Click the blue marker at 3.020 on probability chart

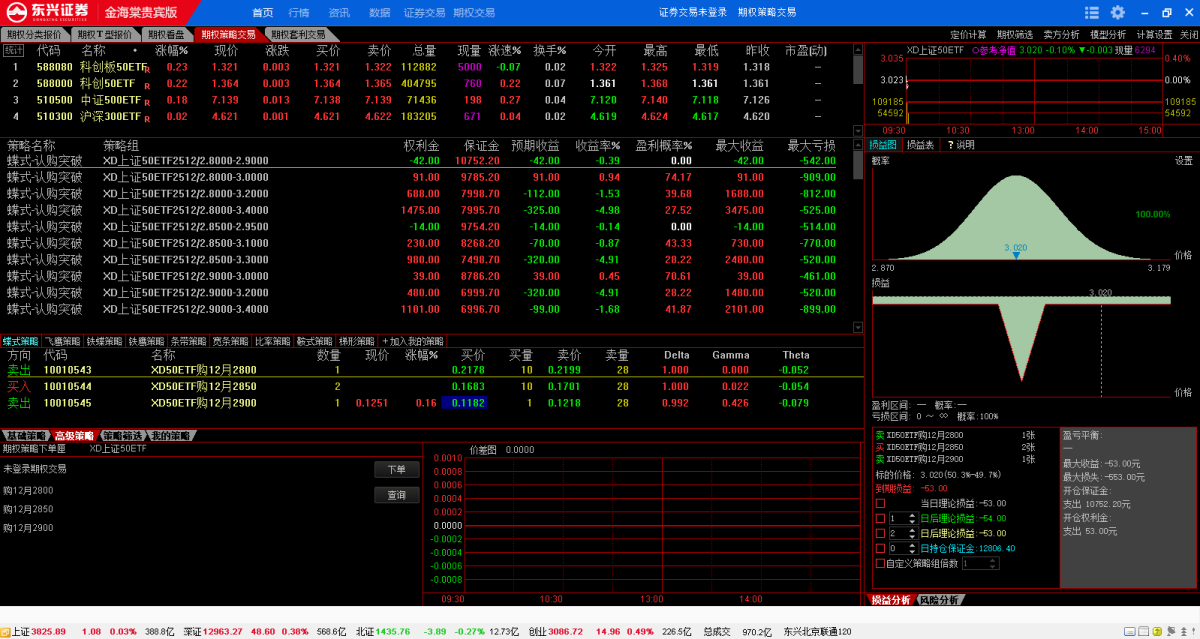tap(1016, 256)
